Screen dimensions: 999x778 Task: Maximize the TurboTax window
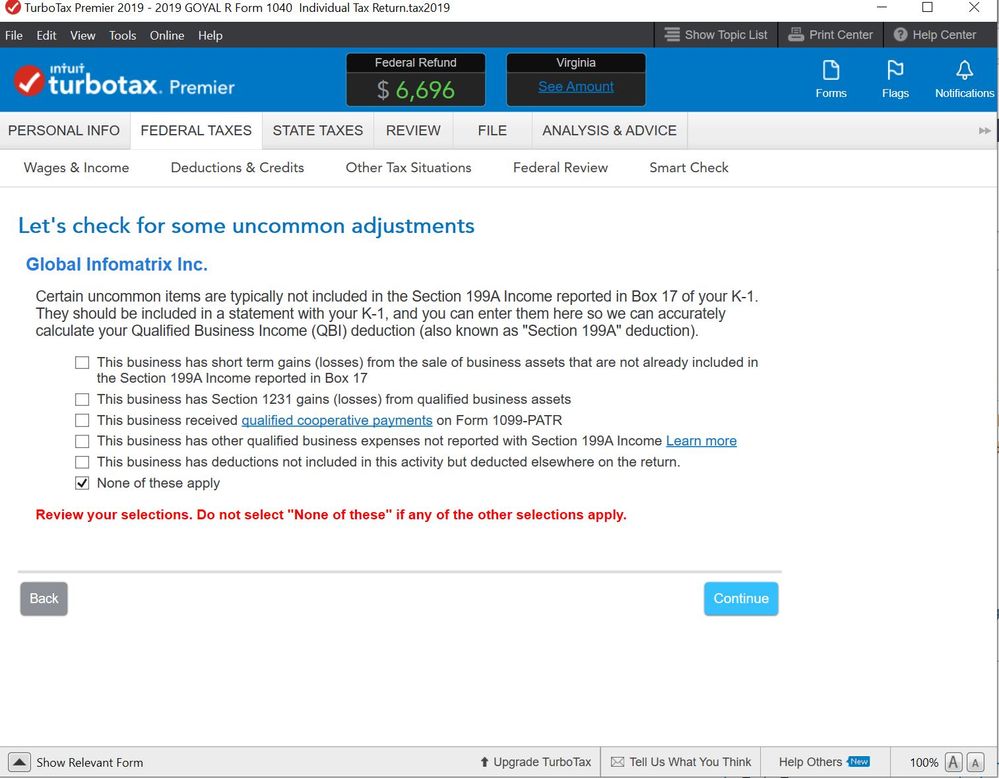point(928,8)
